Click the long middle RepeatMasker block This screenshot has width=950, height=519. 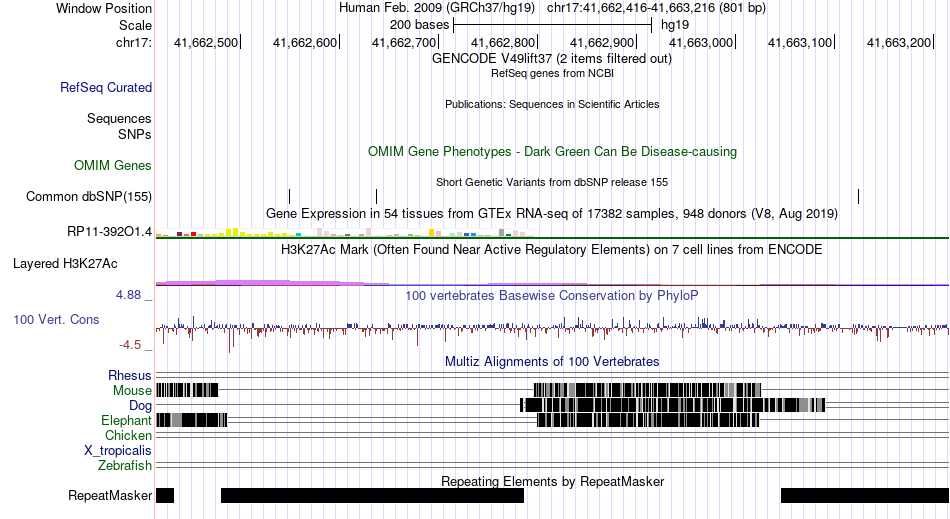tap(372, 495)
